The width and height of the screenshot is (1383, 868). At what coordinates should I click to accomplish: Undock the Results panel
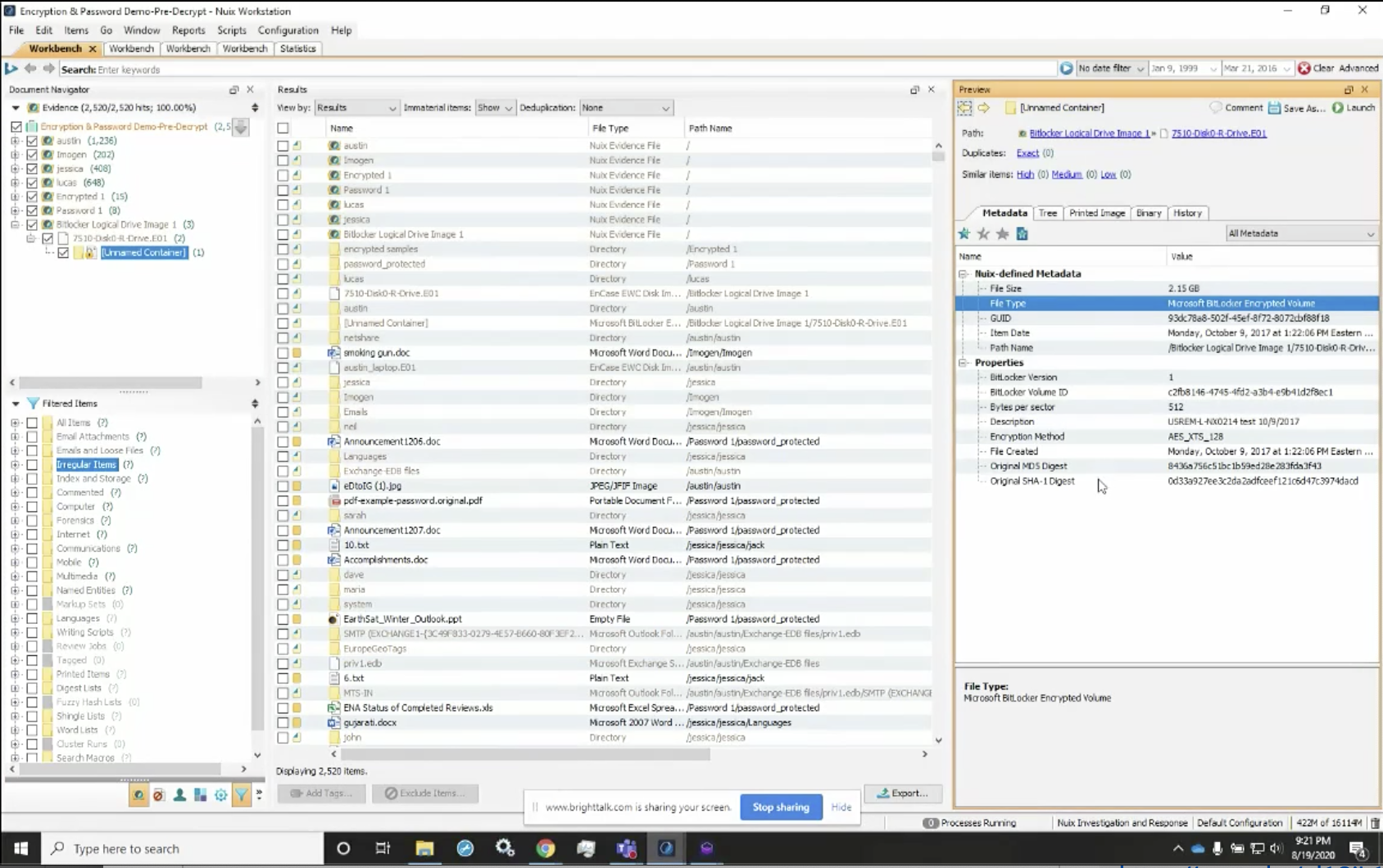[x=914, y=89]
